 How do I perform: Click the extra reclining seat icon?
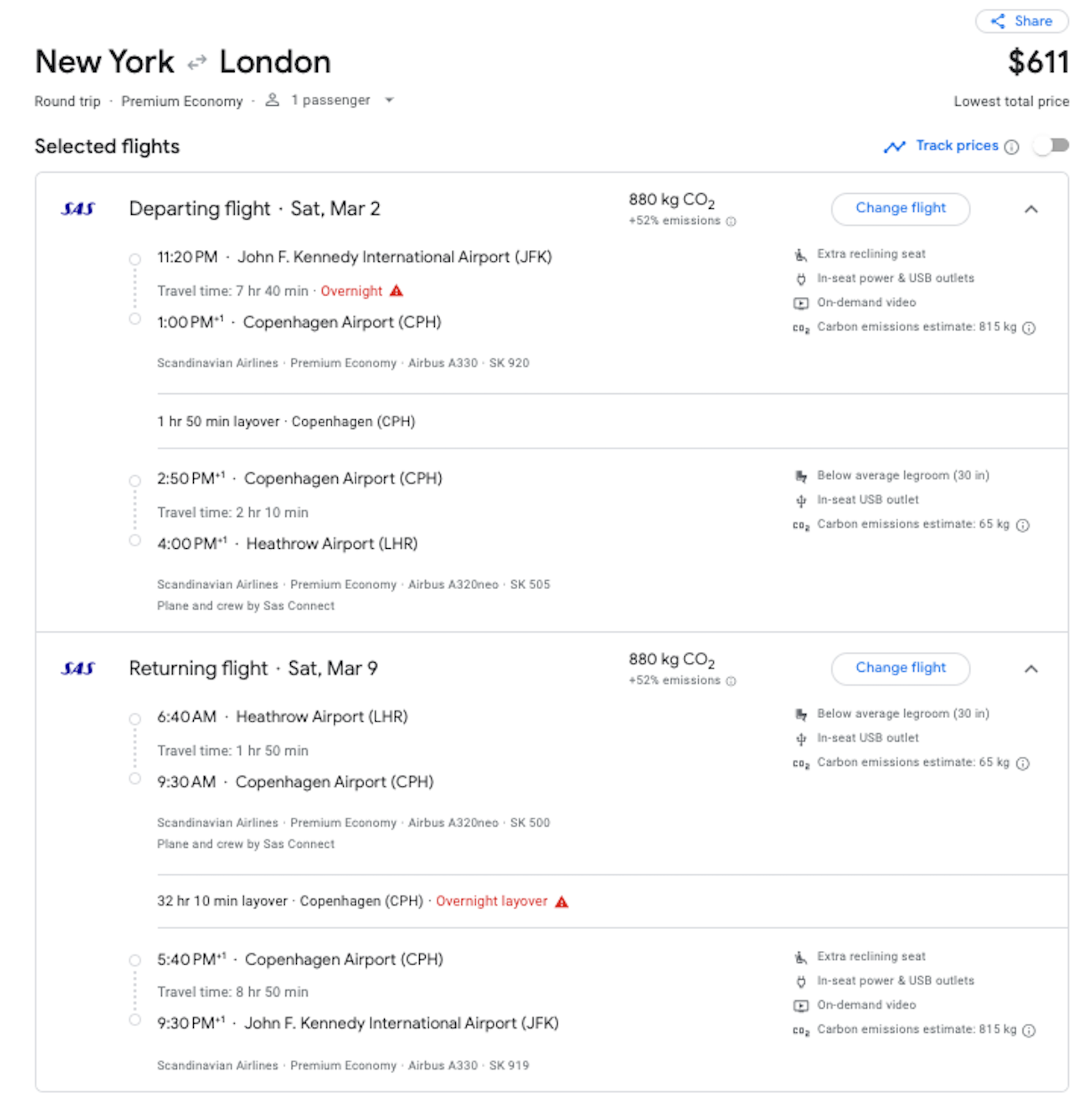[800, 254]
